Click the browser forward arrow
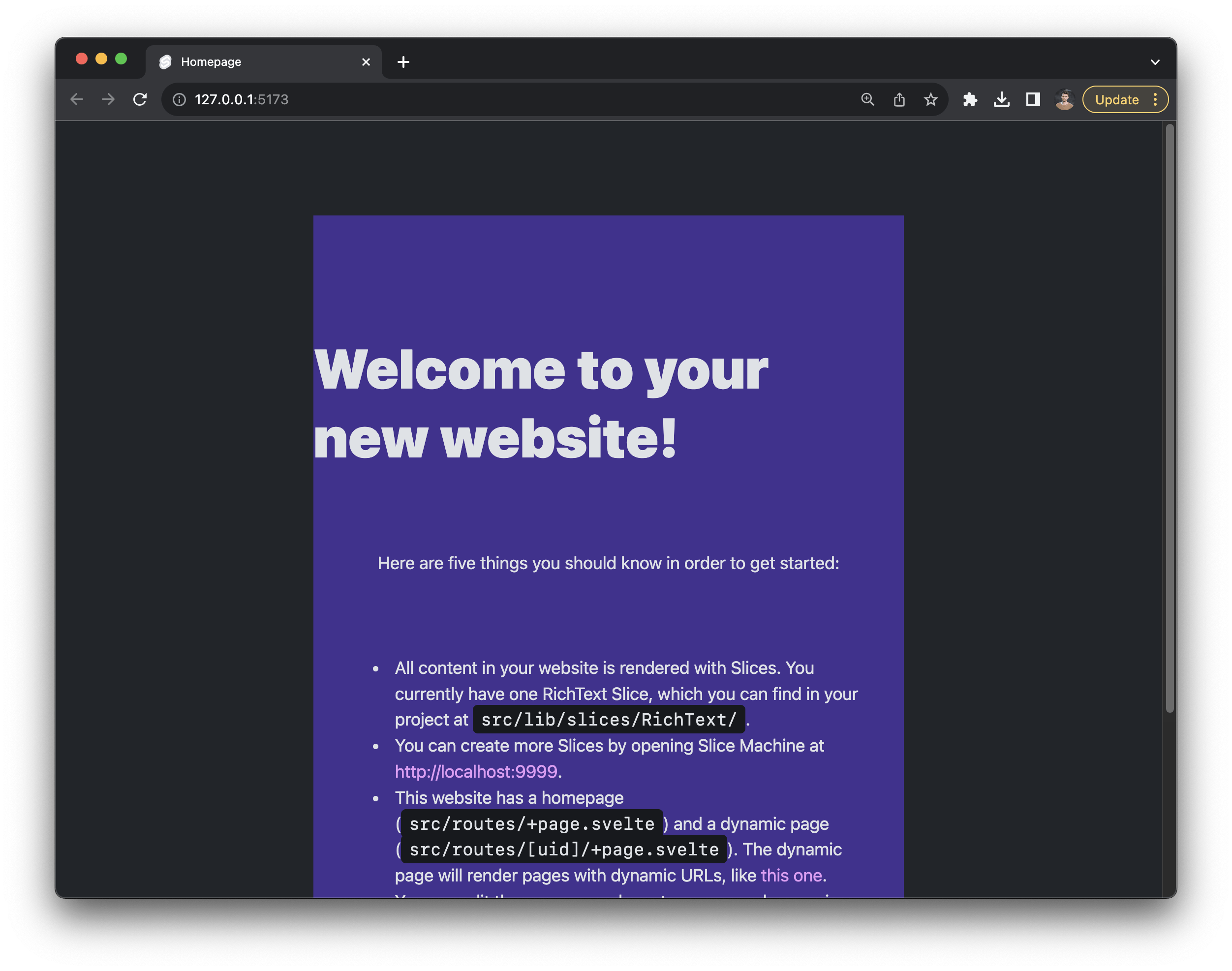Image resolution: width=1232 pixels, height=971 pixels. pyautogui.click(x=108, y=99)
